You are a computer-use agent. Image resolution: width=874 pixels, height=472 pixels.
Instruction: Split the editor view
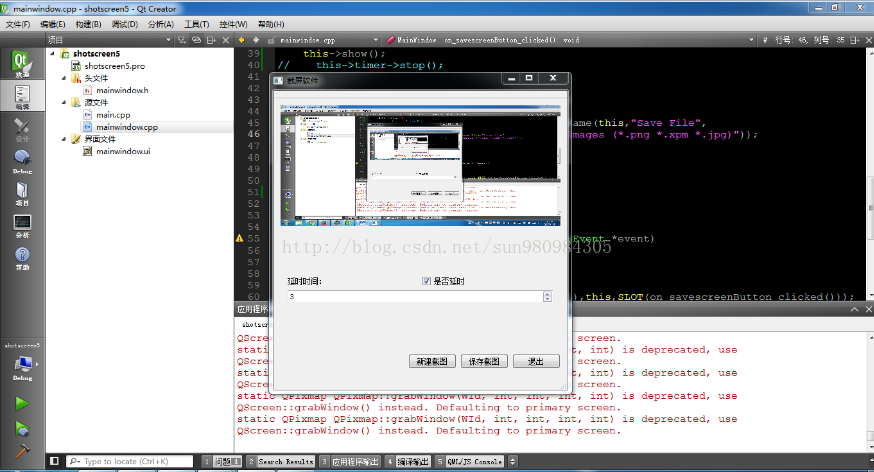[855, 40]
